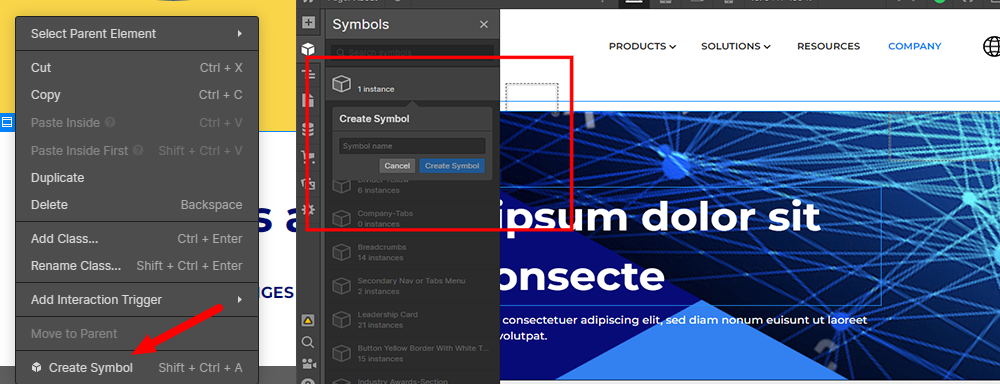Open the Pages panel icon

(x=308, y=100)
